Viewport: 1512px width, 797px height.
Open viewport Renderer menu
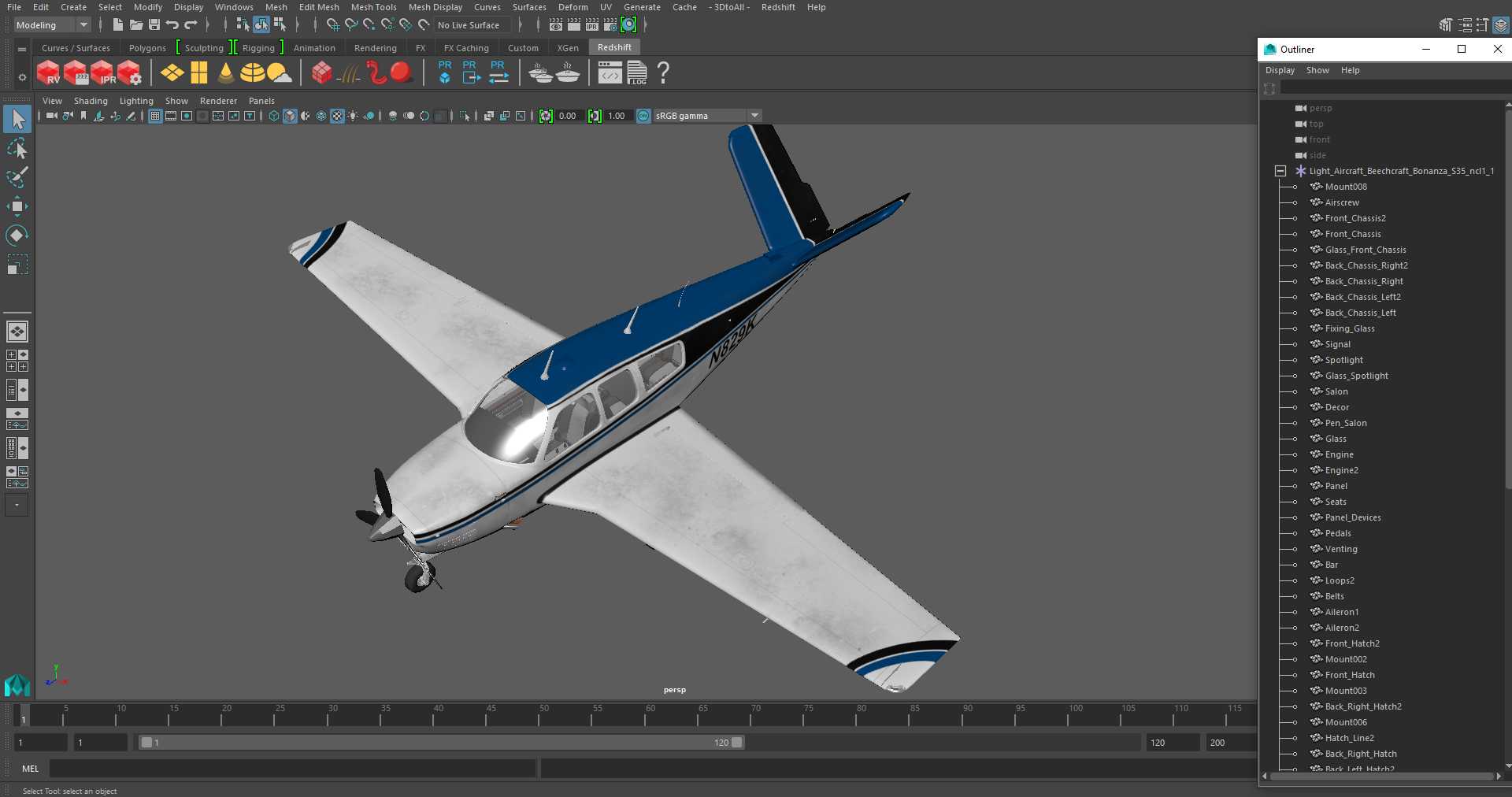[218, 101]
